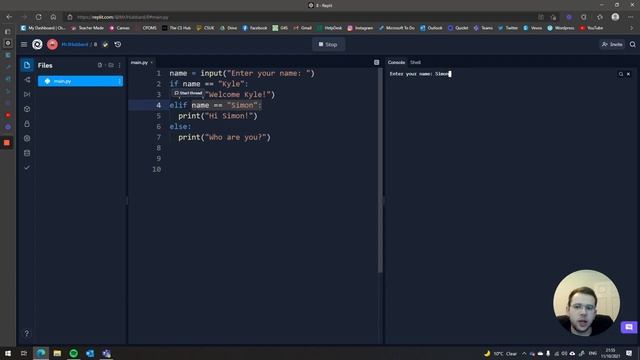Select main.py in the file tree
Screen dimensions: 640x360
coord(80,81)
